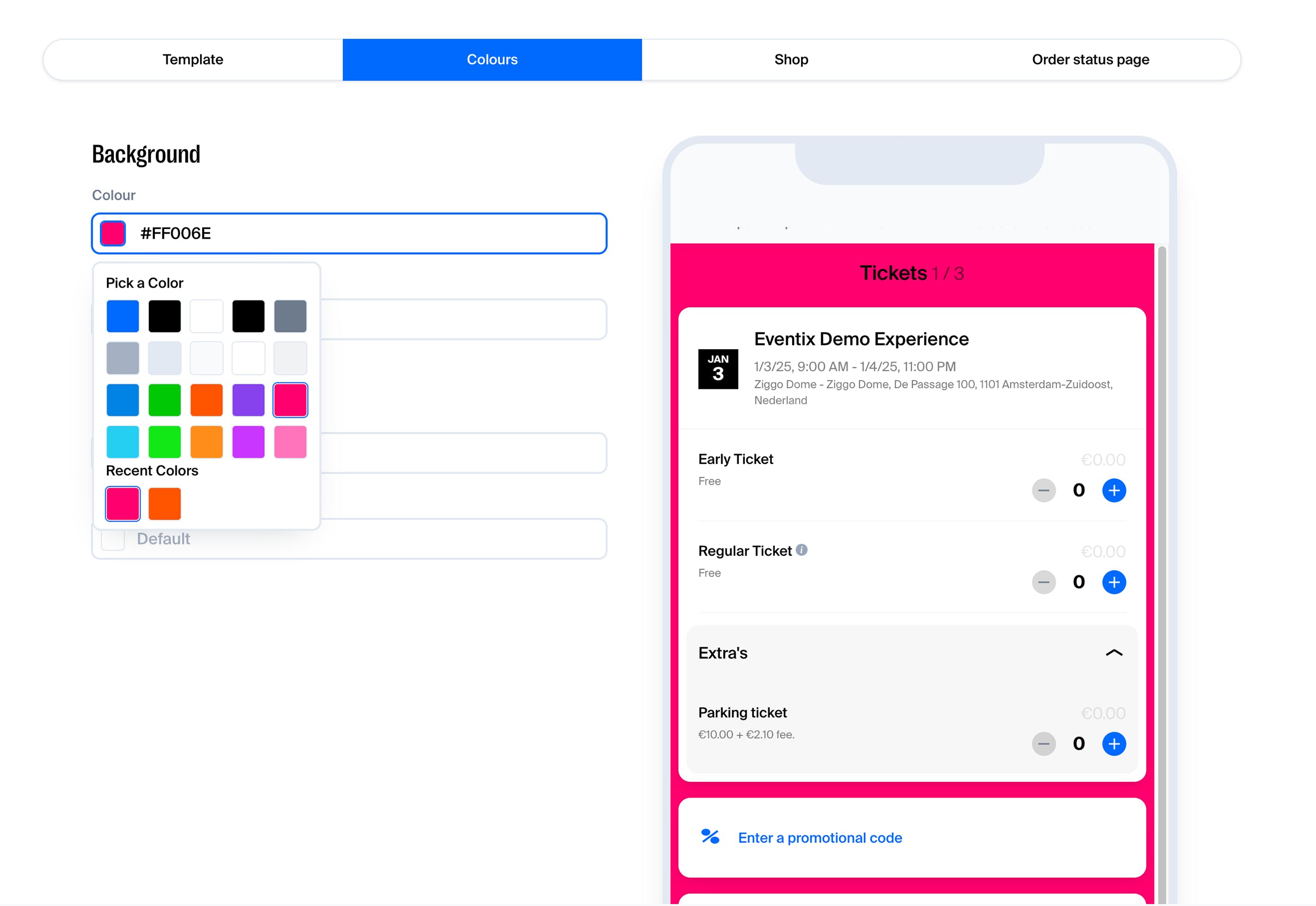Click the promotional code percent icon
Image resolution: width=1316 pixels, height=906 pixels.
709,837
